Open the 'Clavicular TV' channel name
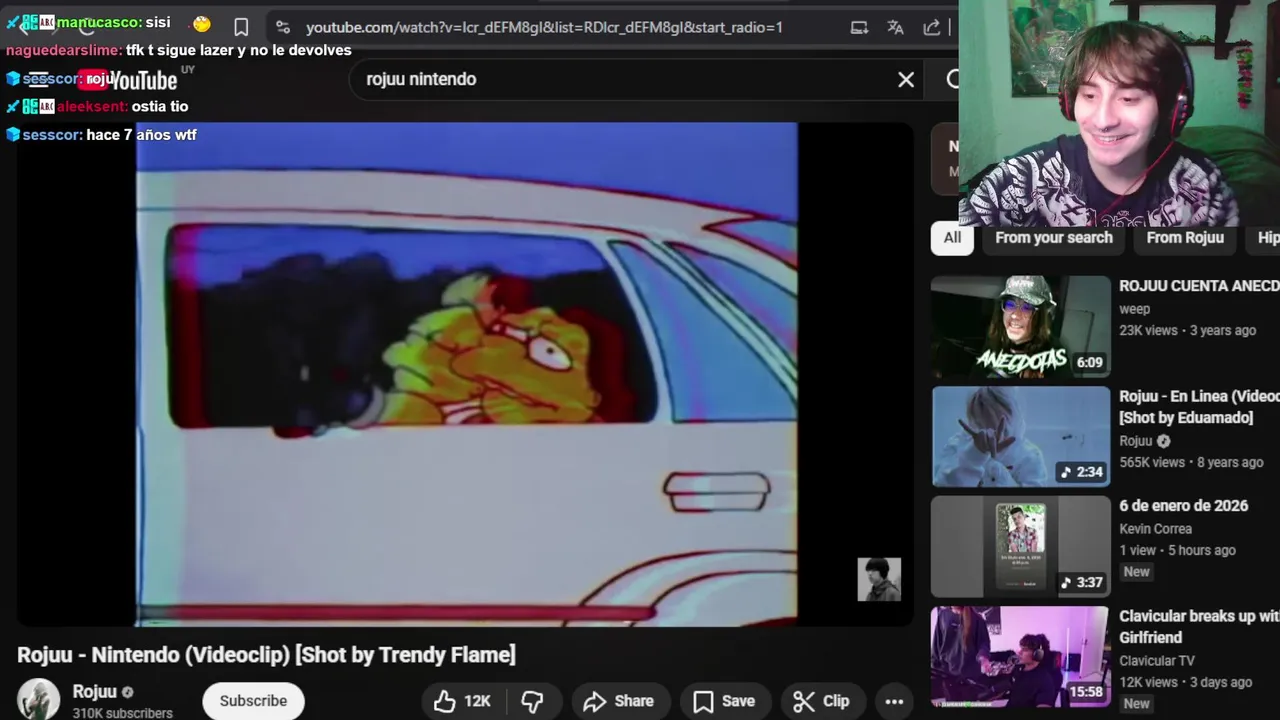Image resolution: width=1280 pixels, height=720 pixels. point(1157,661)
